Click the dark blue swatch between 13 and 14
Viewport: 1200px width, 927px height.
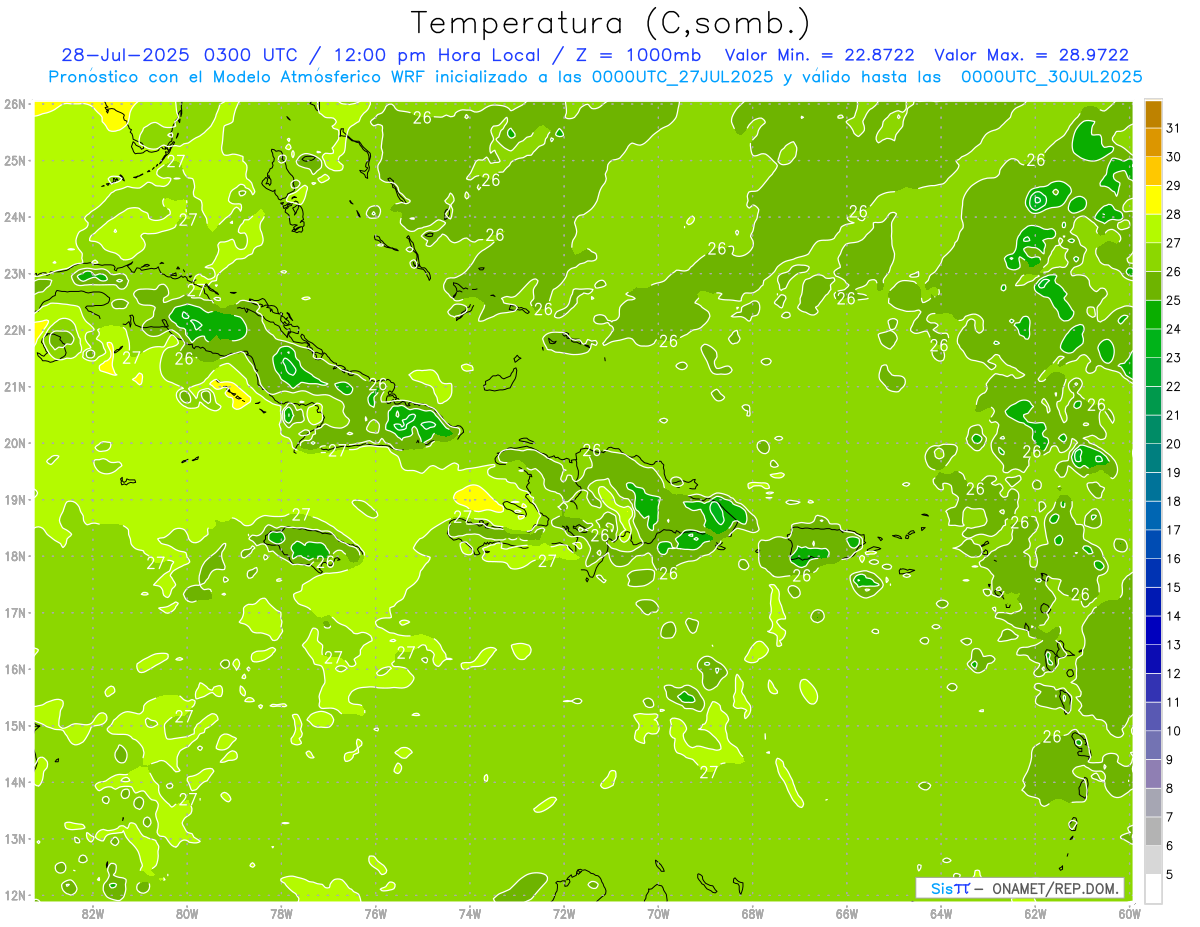pos(1154,630)
